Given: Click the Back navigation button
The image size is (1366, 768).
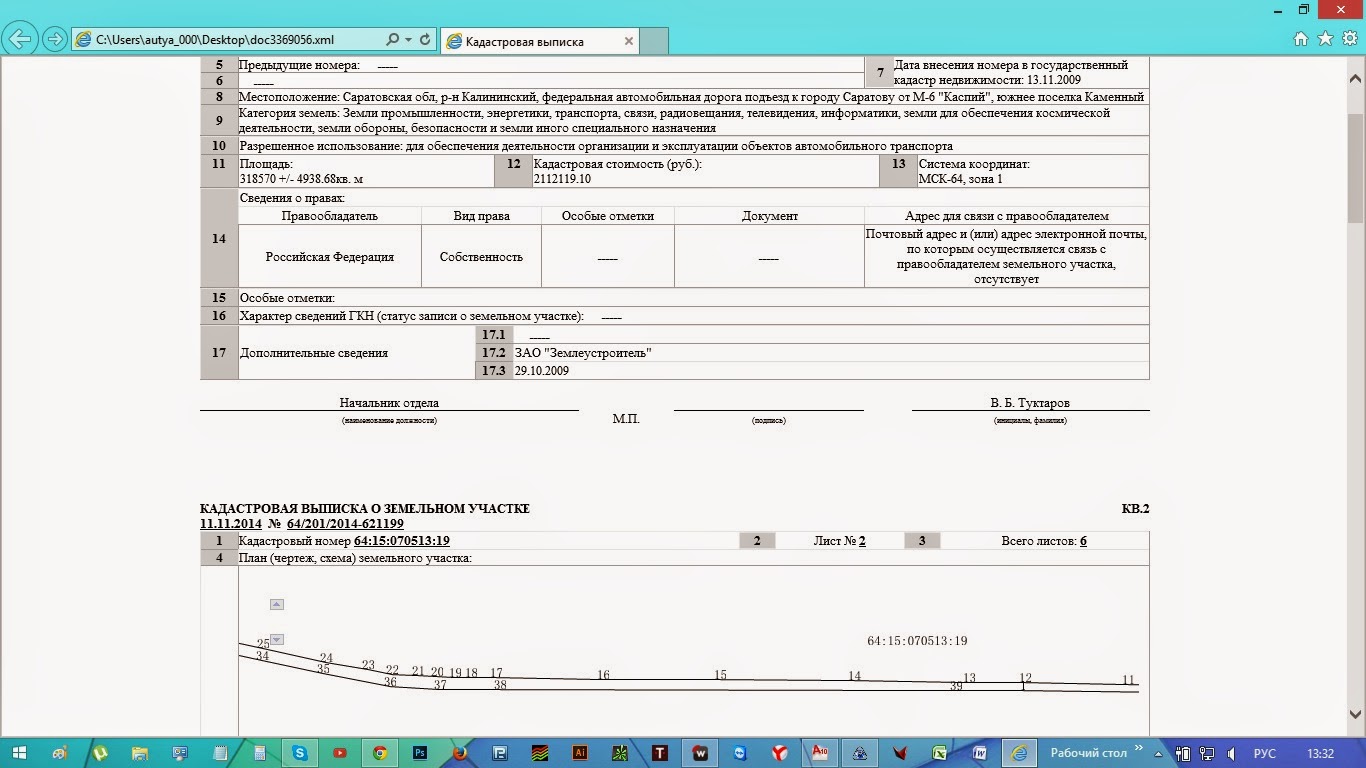Looking at the screenshot, I should [x=18, y=38].
